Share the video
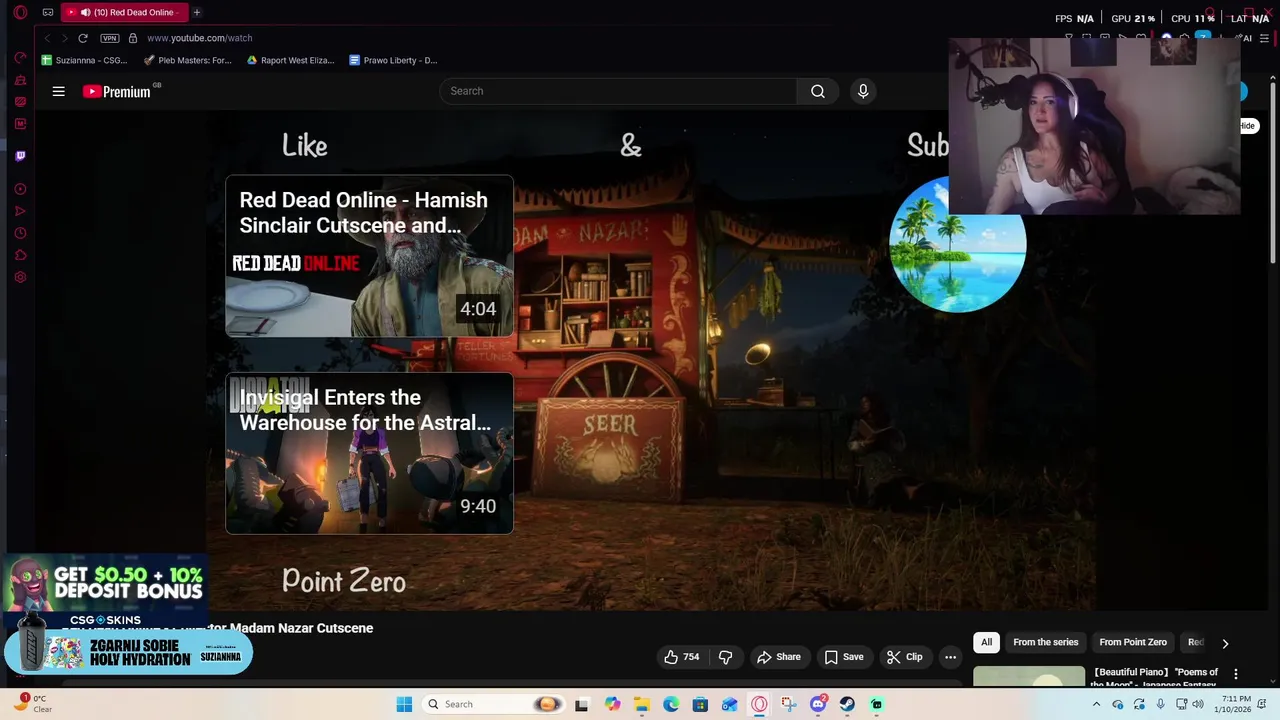This screenshot has width=1280, height=720. click(x=778, y=657)
